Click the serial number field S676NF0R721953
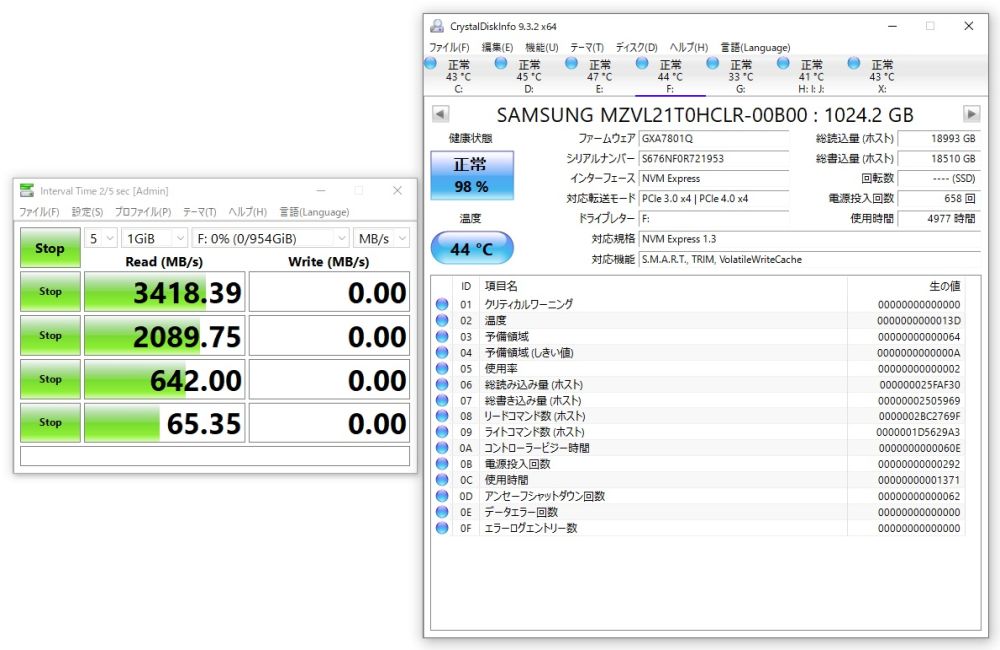 tap(714, 158)
